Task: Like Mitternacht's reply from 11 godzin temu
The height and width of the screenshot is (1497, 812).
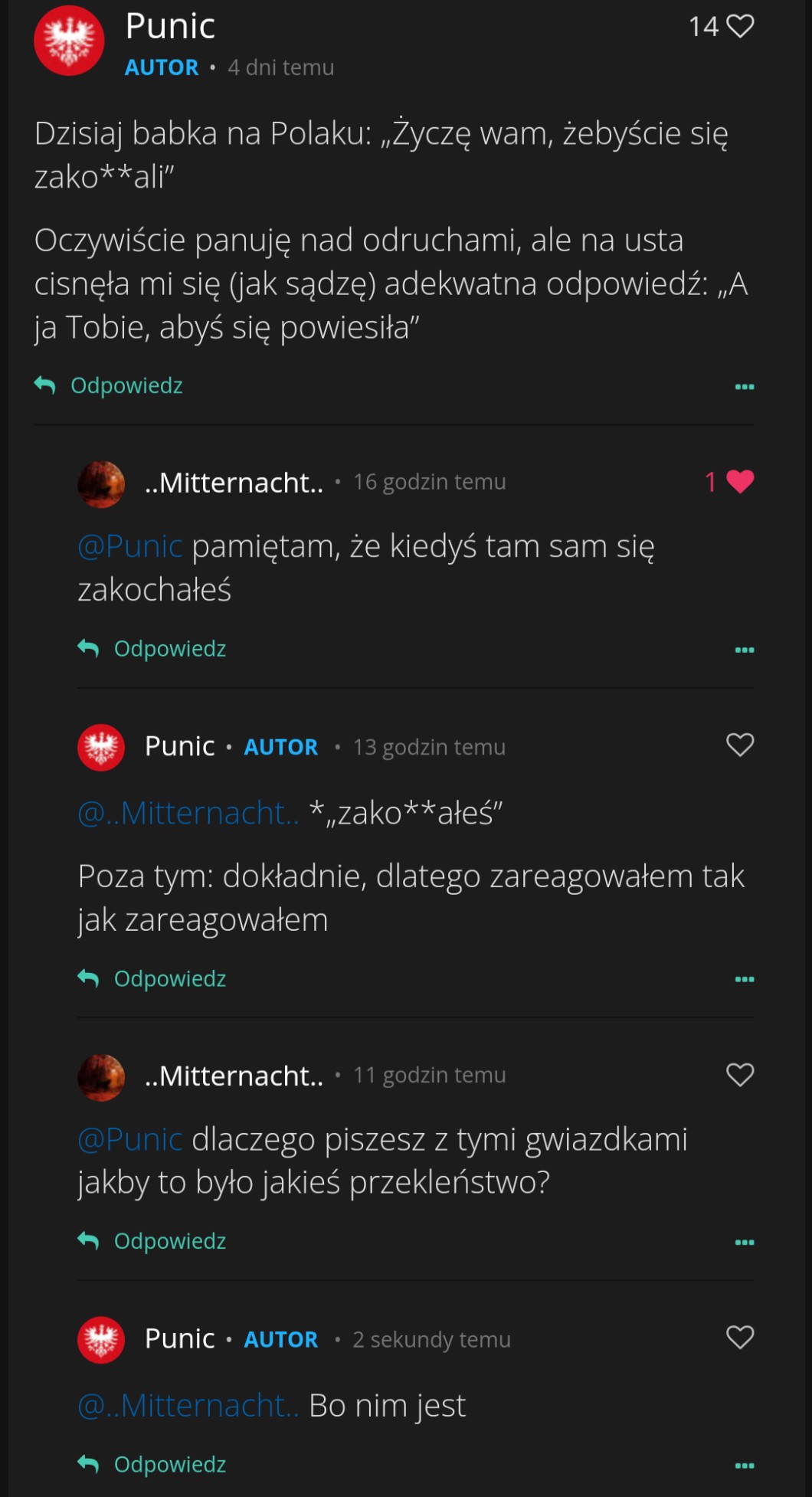Action: [x=740, y=1075]
